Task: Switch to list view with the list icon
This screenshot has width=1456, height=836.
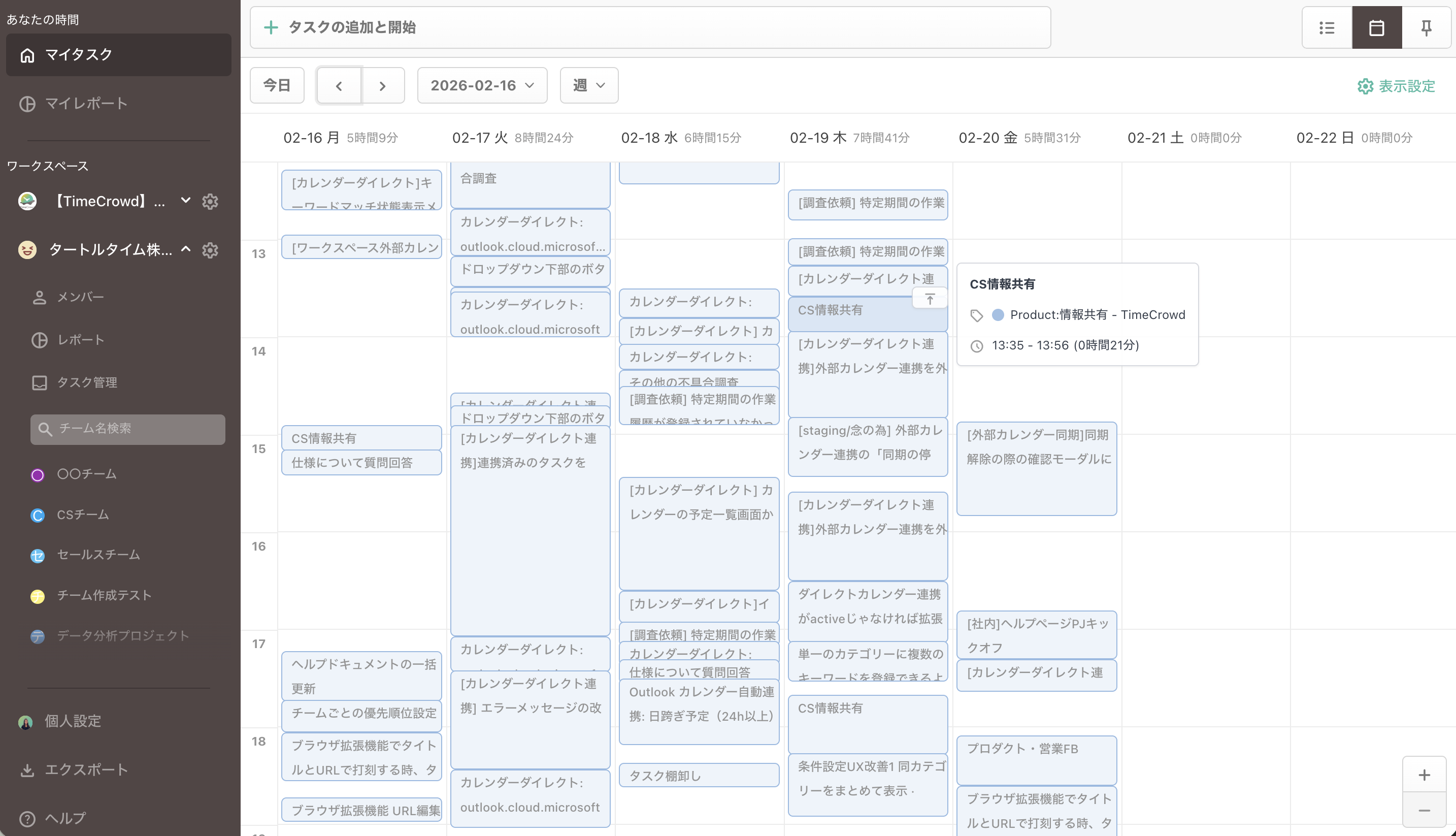Action: pyautogui.click(x=1327, y=27)
